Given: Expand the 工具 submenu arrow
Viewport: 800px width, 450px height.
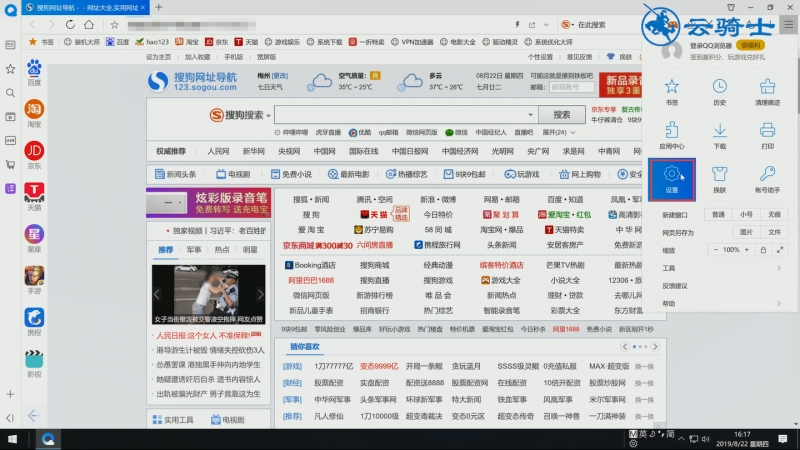Looking at the screenshot, I should (779, 268).
